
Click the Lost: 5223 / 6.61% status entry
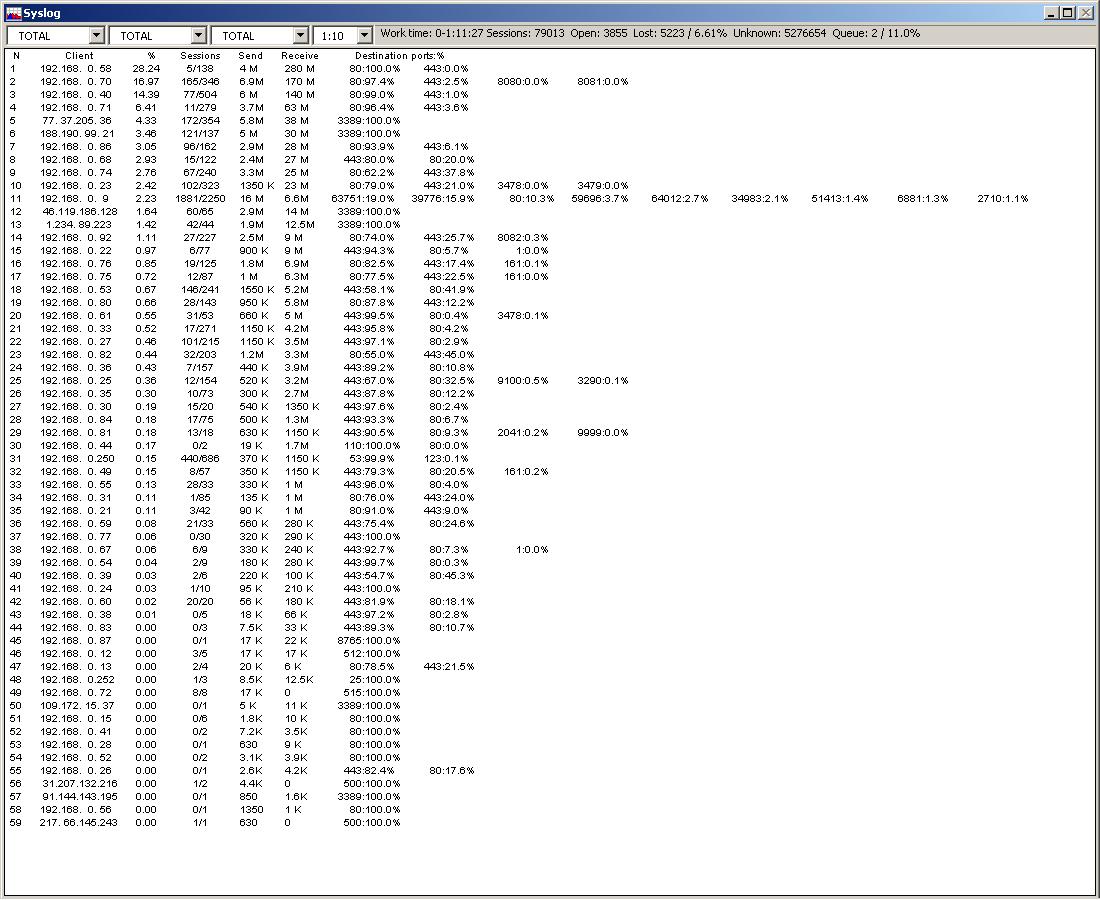coord(680,33)
